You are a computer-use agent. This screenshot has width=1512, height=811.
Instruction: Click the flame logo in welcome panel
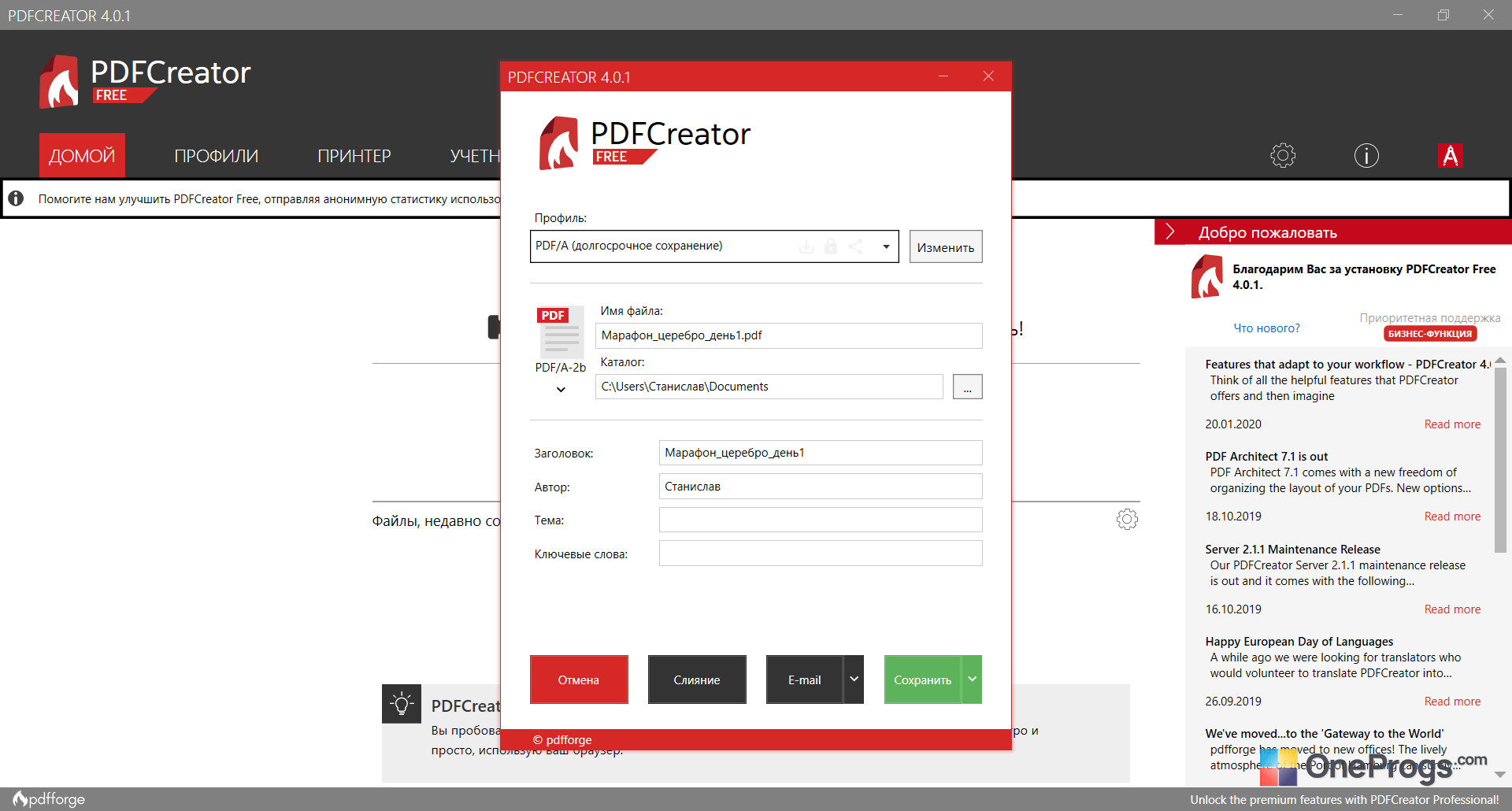(1207, 276)
